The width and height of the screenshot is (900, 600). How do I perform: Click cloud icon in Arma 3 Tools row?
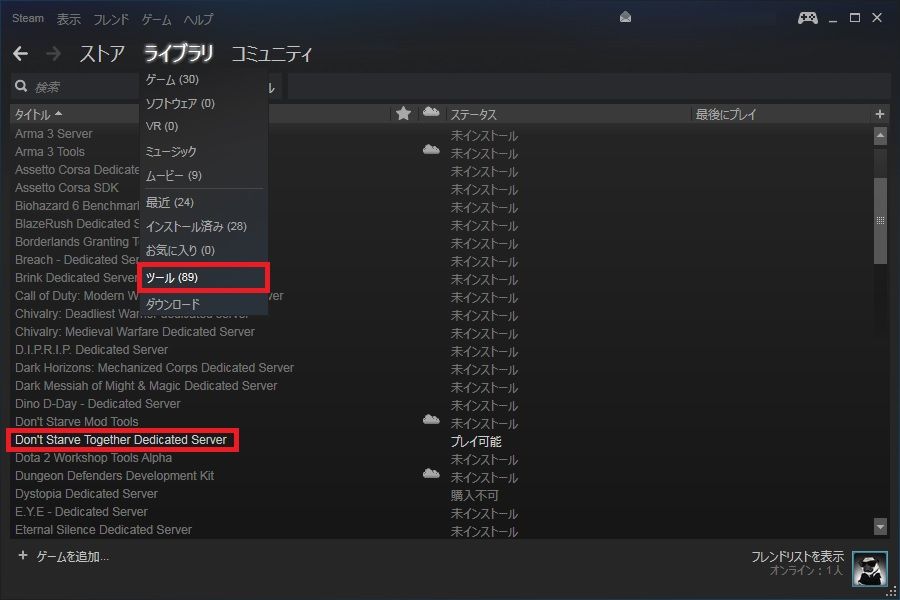[431, 150]
